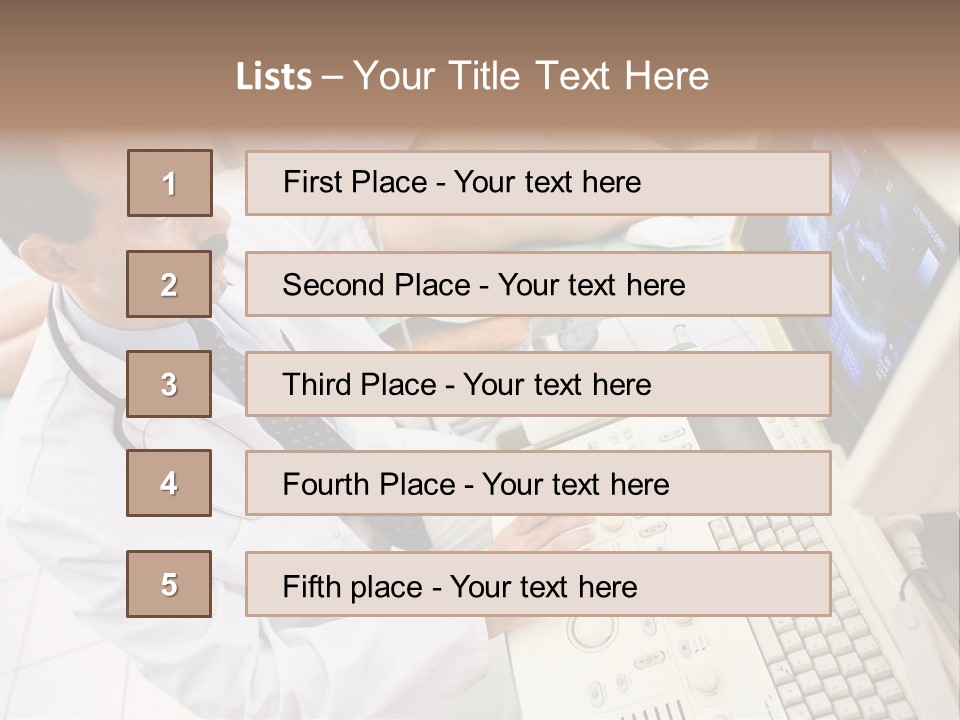Image resolution: width=960 pixels, height=720 pixels.
Task: Click the words 'Fifth place' in fifth bar
Action: pos(353,587)
